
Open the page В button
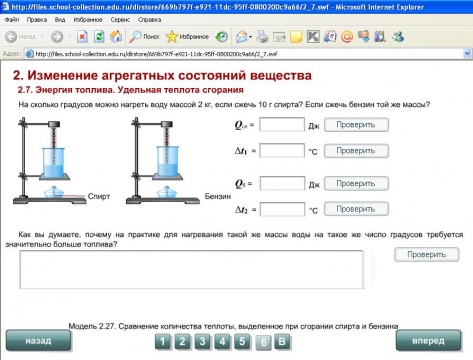[282, 342]
